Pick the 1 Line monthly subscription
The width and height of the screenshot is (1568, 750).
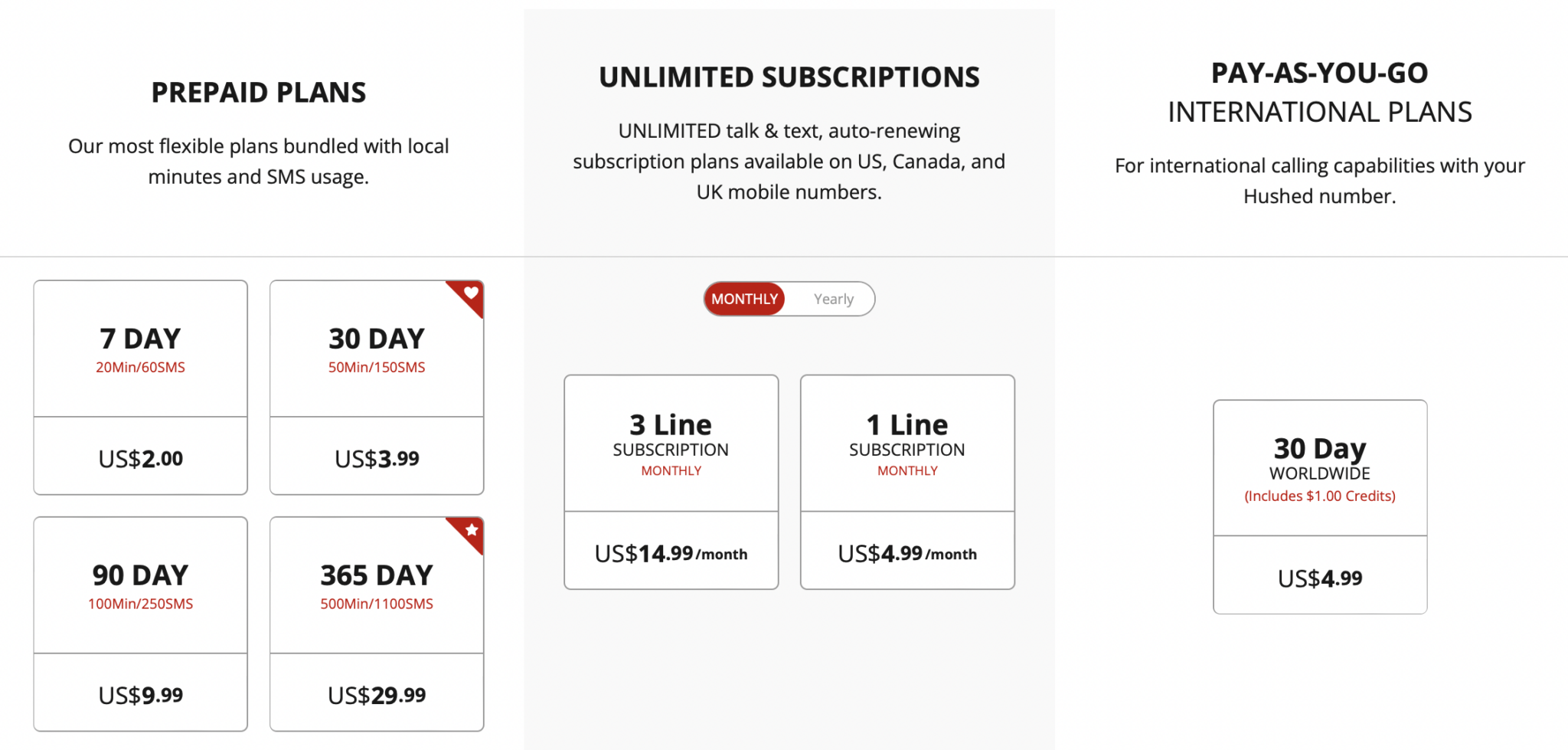coord(907,444)
